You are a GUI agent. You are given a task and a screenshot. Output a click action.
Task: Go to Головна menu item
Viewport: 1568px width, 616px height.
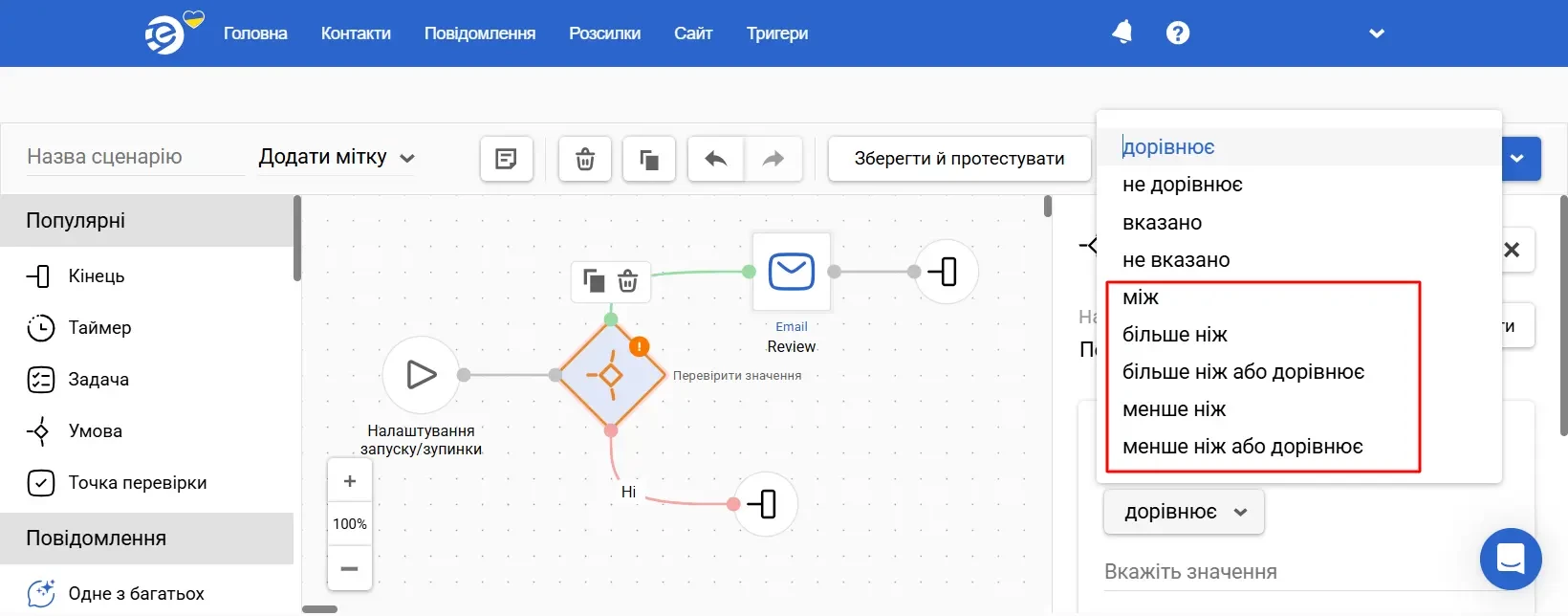tap(255, 33)
